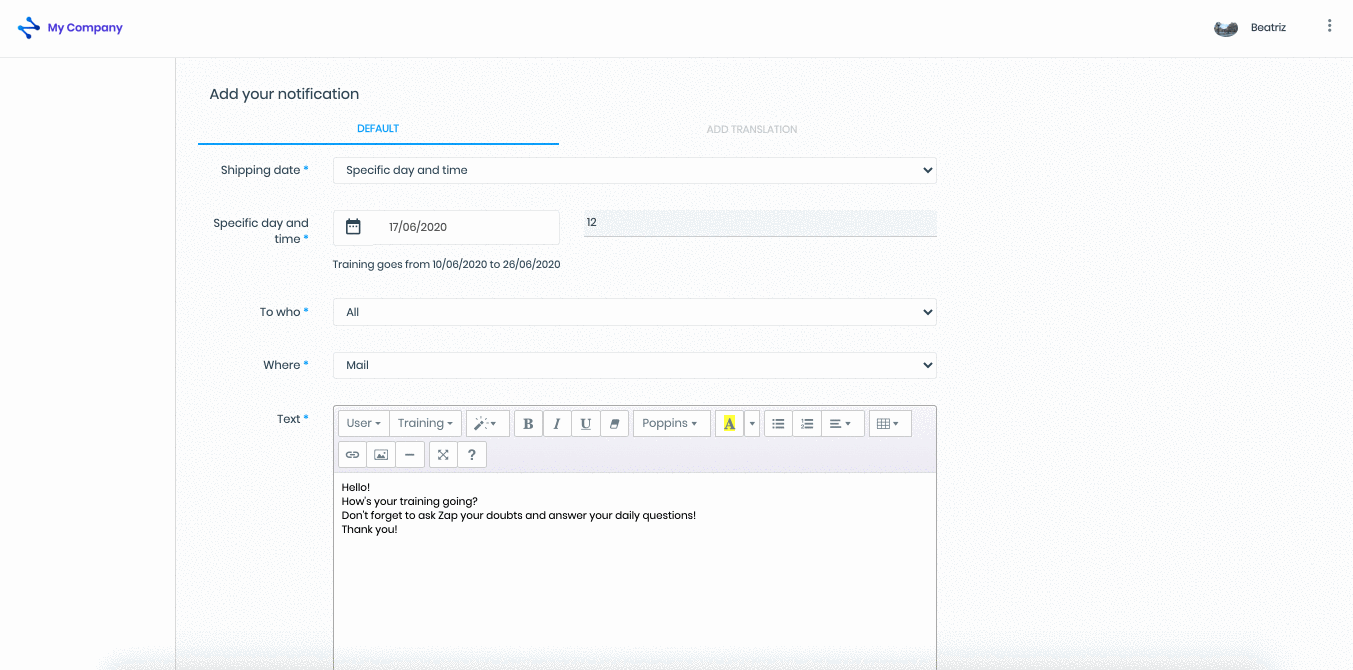
Task: Click the time field showing 12
Action: [760, 223]
